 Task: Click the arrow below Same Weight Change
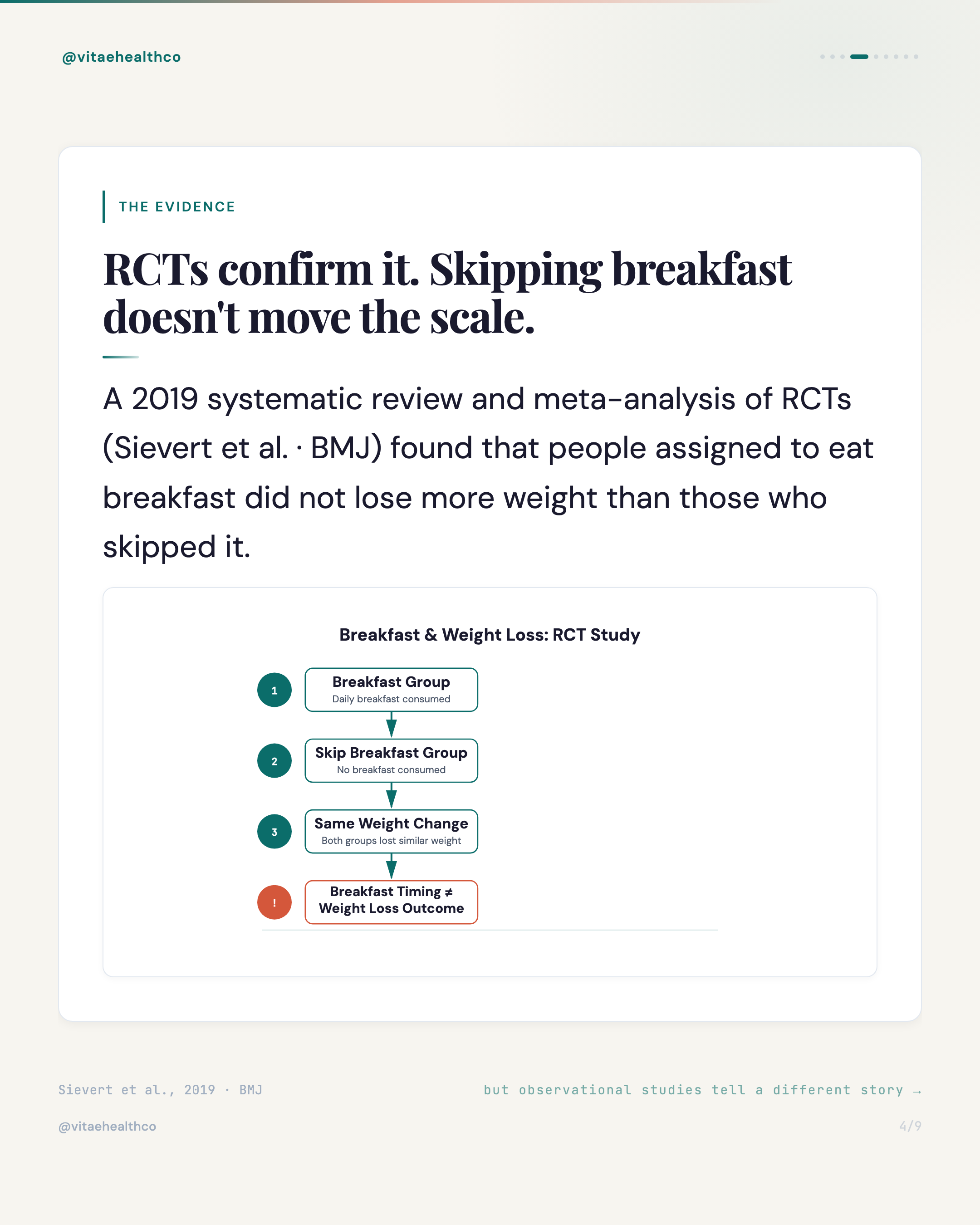pos(392,867)
